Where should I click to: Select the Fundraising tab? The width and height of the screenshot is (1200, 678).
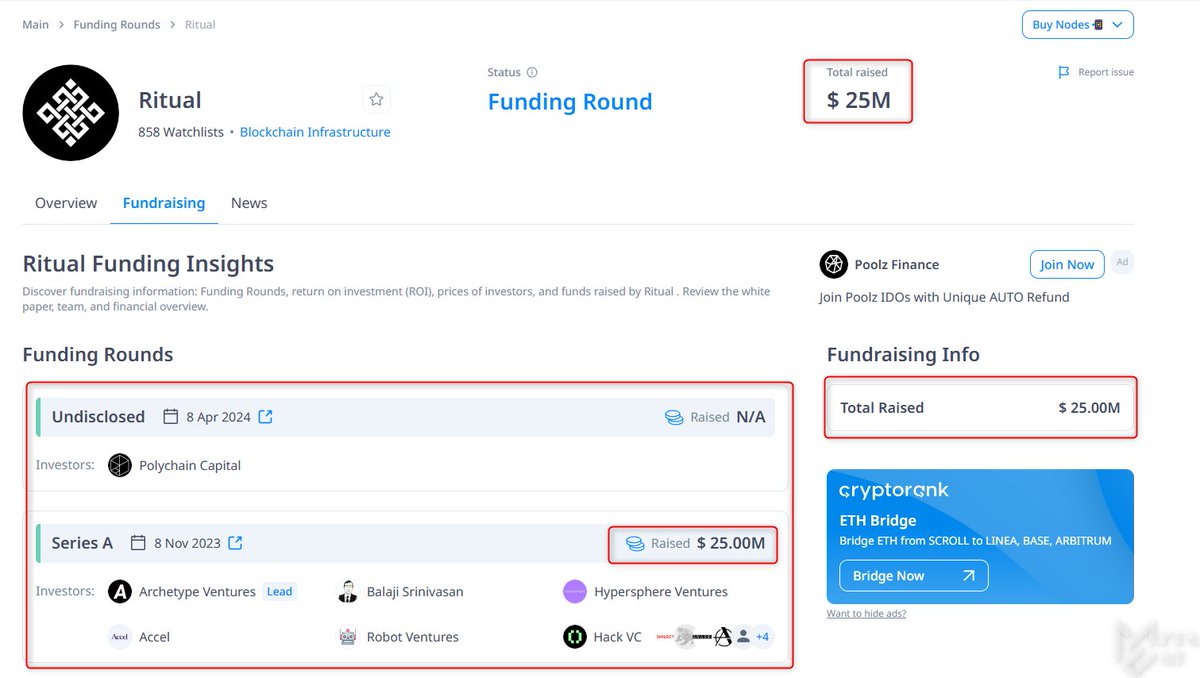pyautogui.click(x=164, y=203)
